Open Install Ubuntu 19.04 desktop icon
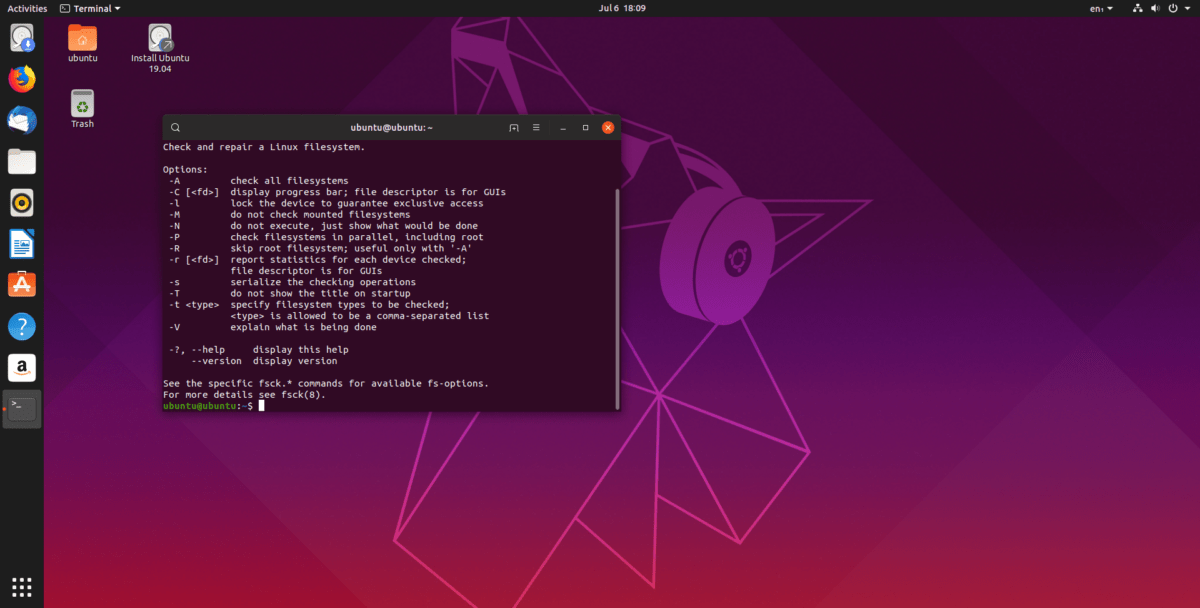The width and height of the screenshot is (1200, 608). [160, 48]
